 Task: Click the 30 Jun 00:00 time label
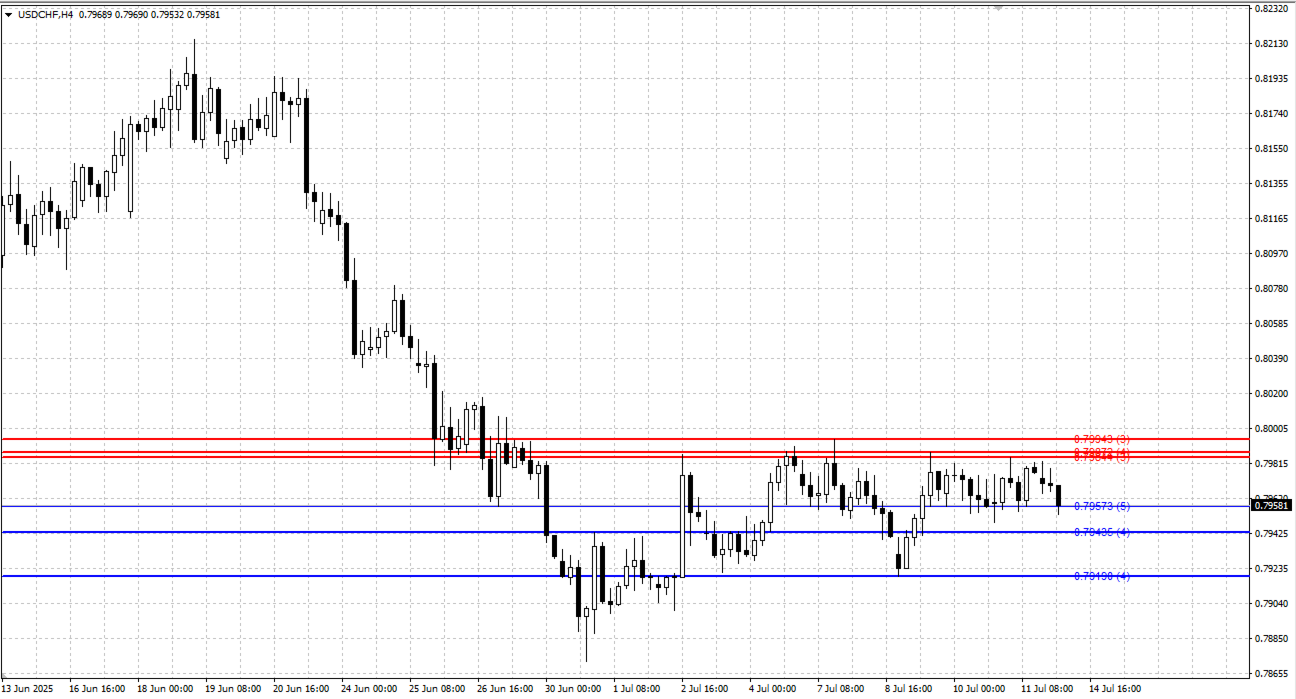pos(573,689)
